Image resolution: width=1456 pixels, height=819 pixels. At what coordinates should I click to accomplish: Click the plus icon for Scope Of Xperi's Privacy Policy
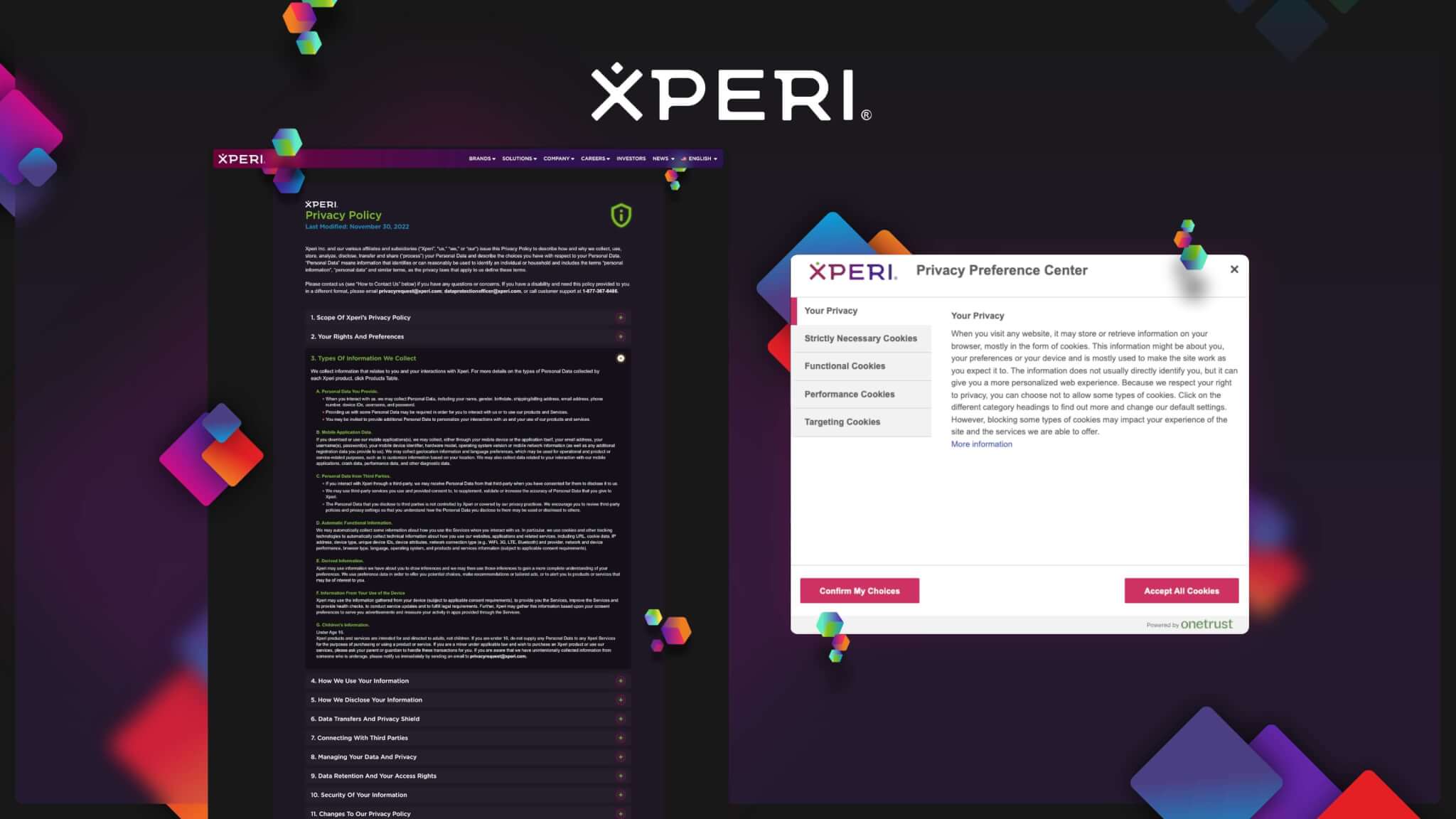click(x=621, y=318)
